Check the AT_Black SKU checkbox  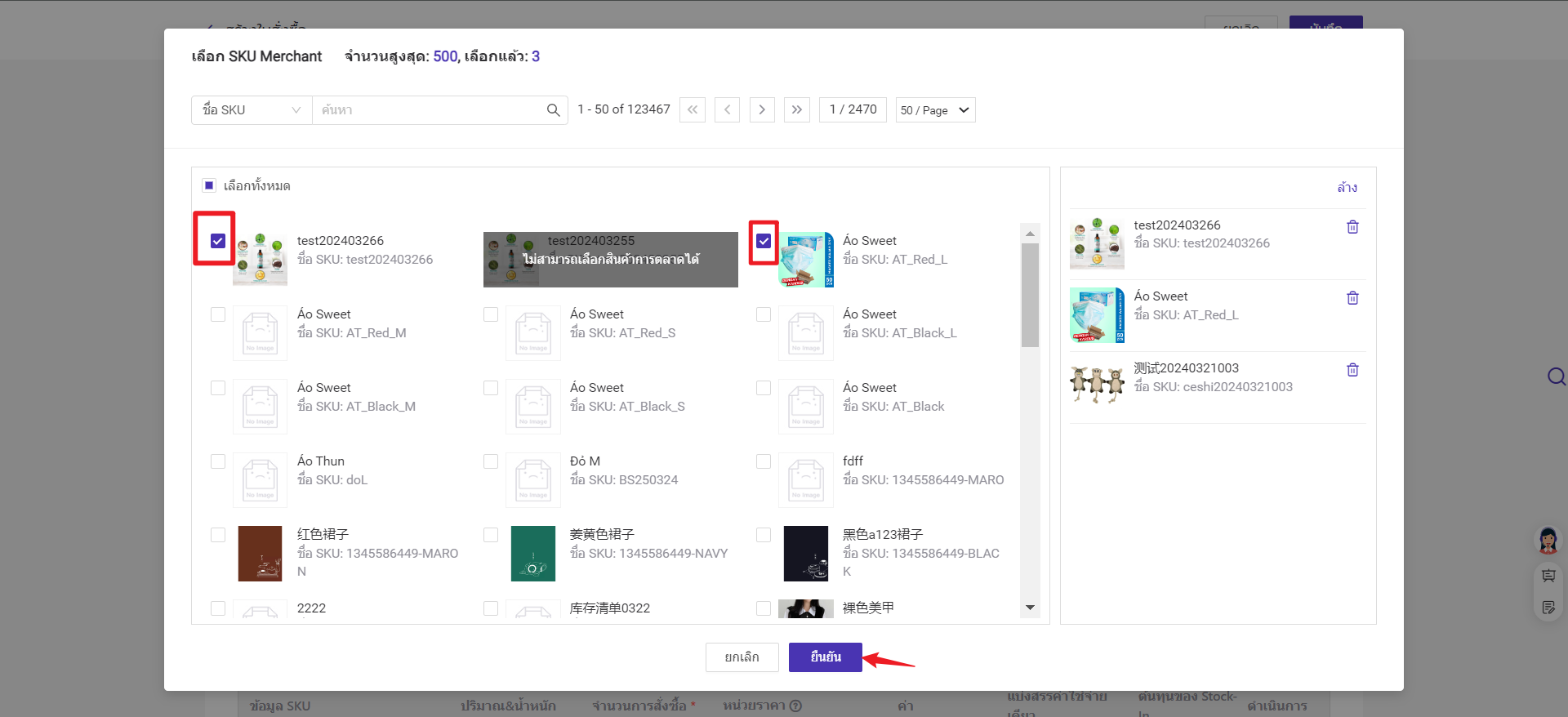(x=764, y=388)
